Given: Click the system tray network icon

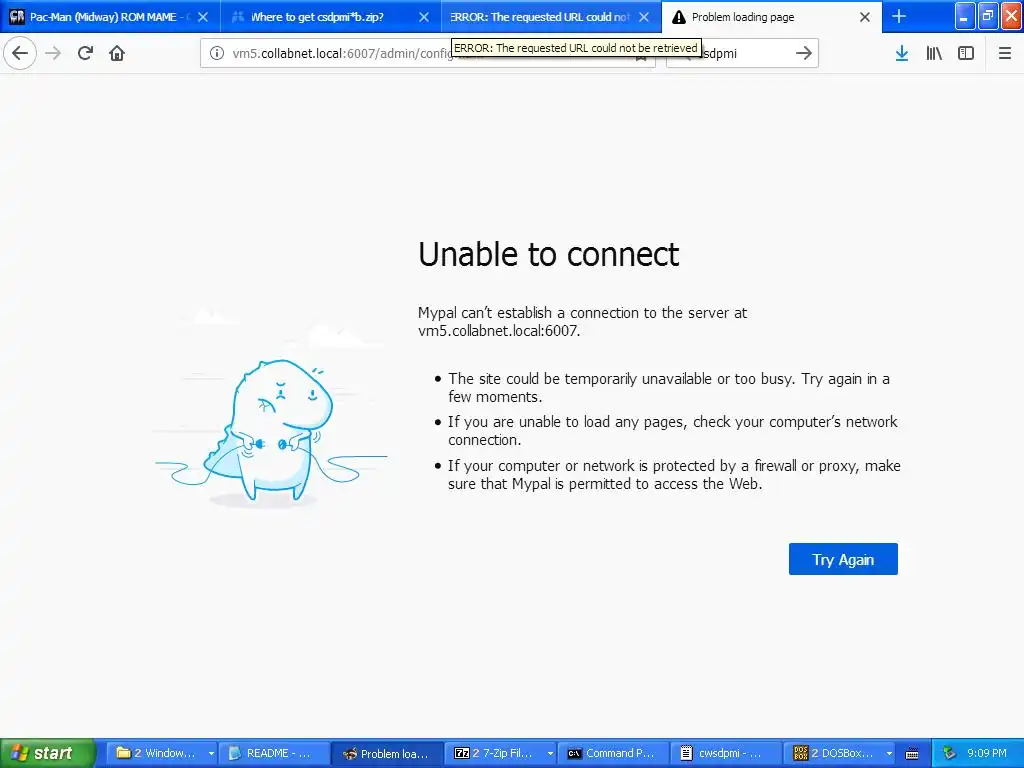Looking at the screenshot, I should [950, 753].
